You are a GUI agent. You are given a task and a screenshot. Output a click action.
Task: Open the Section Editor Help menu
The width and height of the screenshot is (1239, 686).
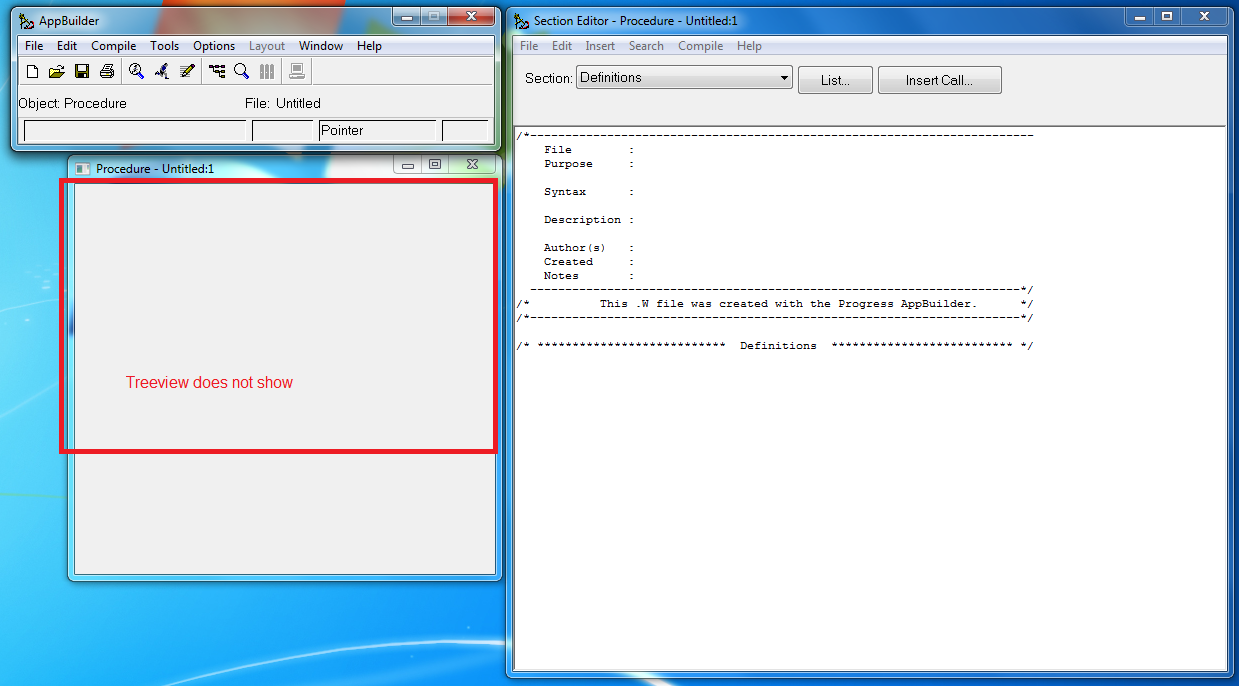click(749, 46)
